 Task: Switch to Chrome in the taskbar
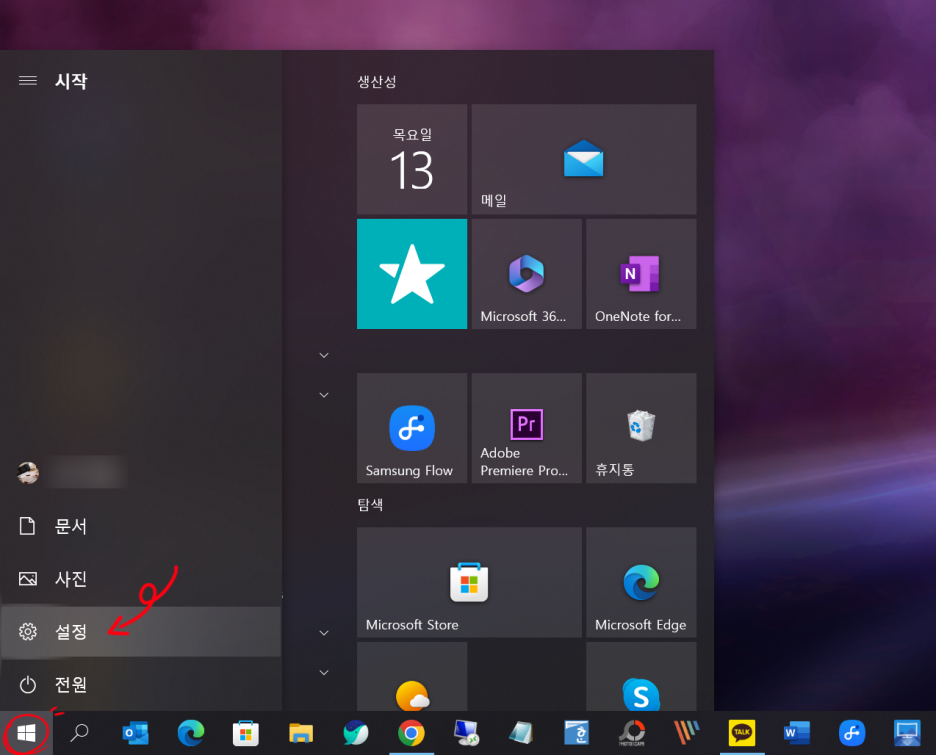tap(411, 733)
